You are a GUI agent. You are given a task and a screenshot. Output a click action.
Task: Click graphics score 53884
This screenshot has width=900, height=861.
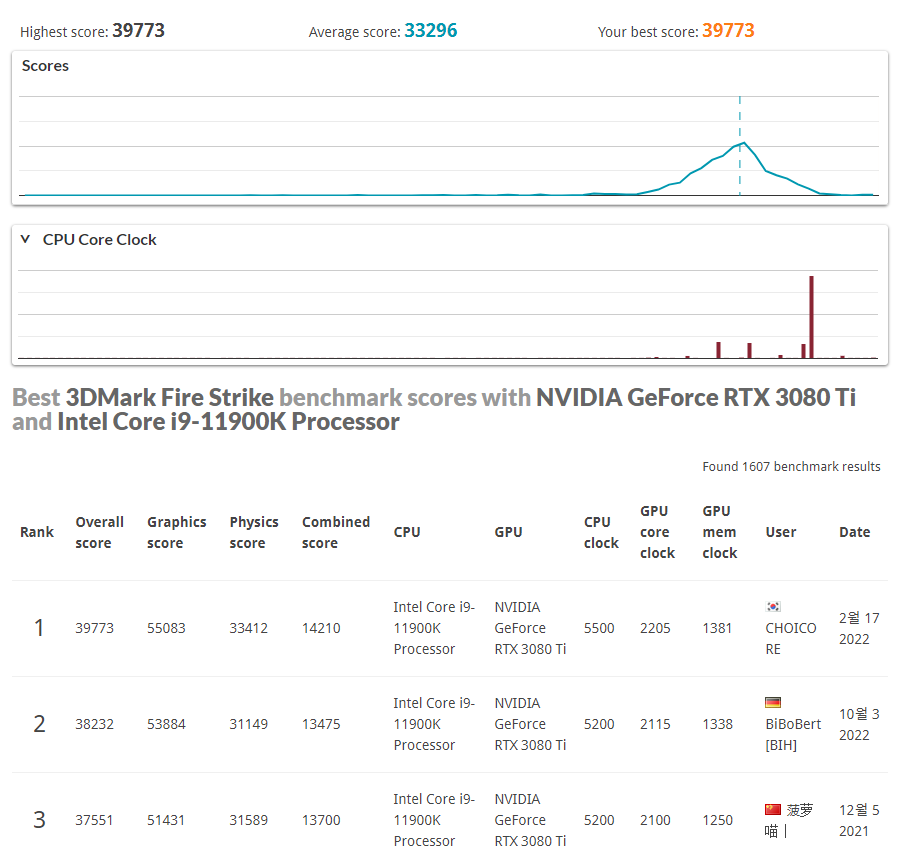[166, 724]
